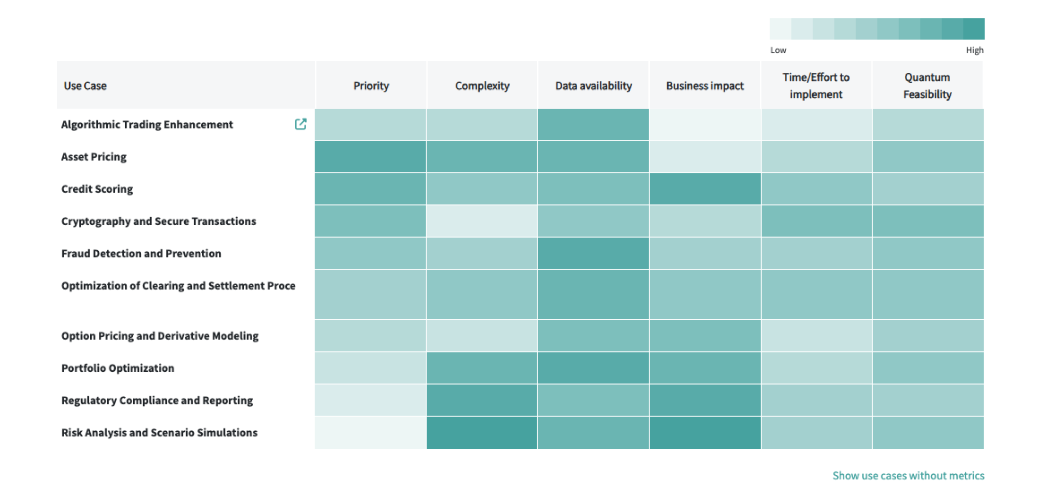1051x486 pixels.
Task: Click Fraud Detection Data availability cell
Action: pyautogui.click(x=594, y=253)
